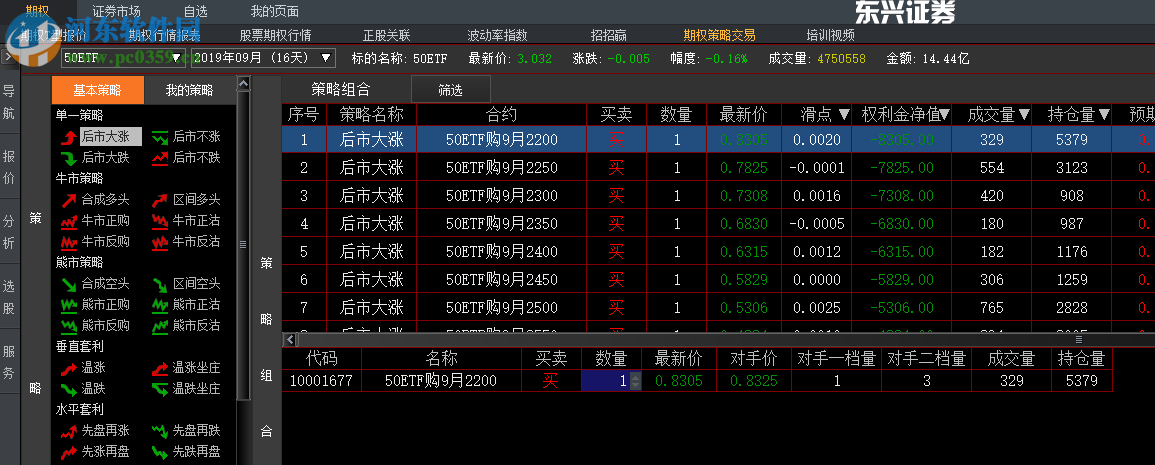This screenshot has width=1155, height=465.
Task: Open the 50ETF underlying dropdown
Action: (x=122, y=58)
